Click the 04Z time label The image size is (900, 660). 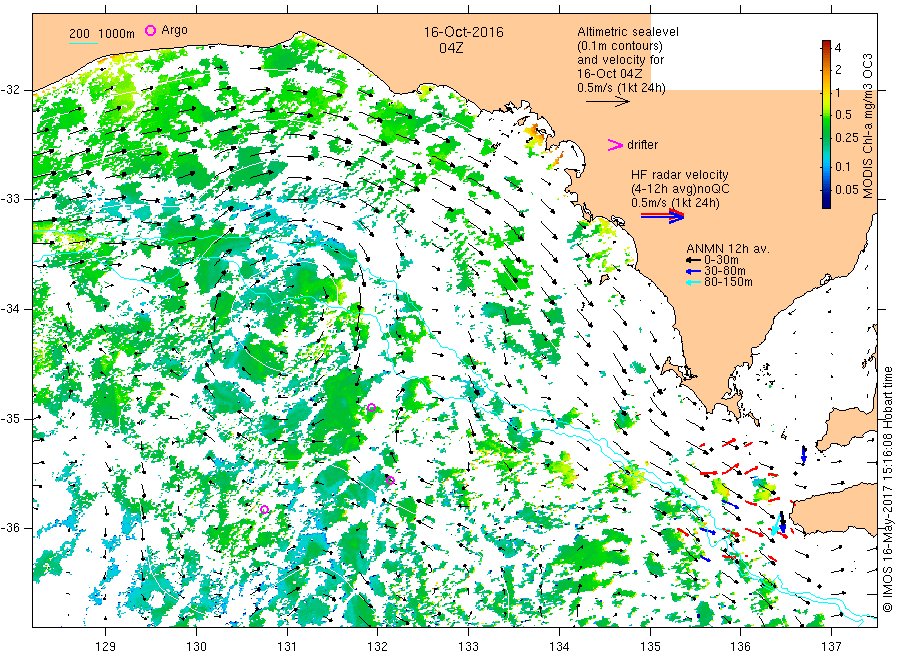click(x=451, y=48)
